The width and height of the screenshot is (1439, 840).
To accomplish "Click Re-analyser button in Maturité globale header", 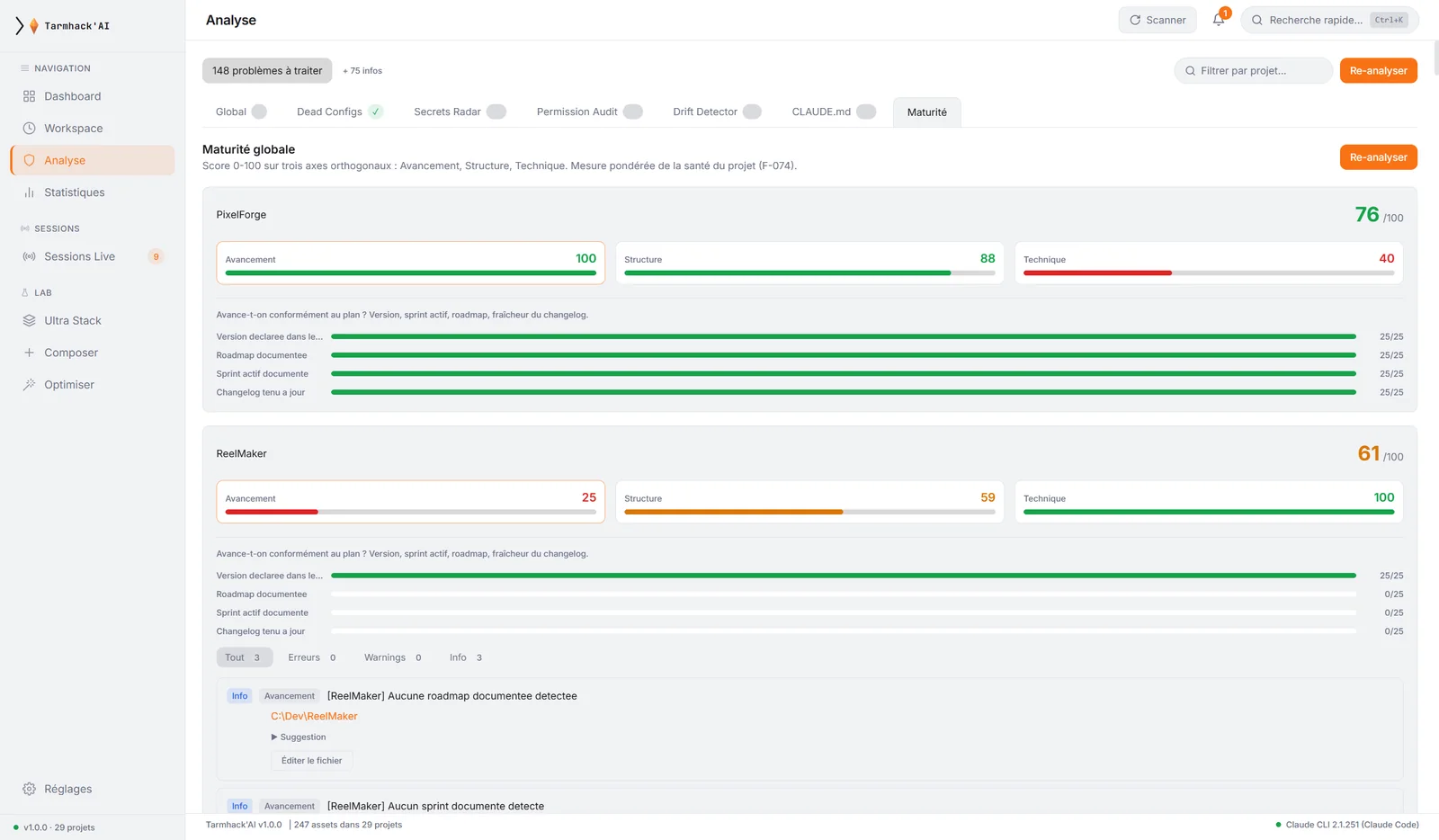I will (x=1378, y=157).
